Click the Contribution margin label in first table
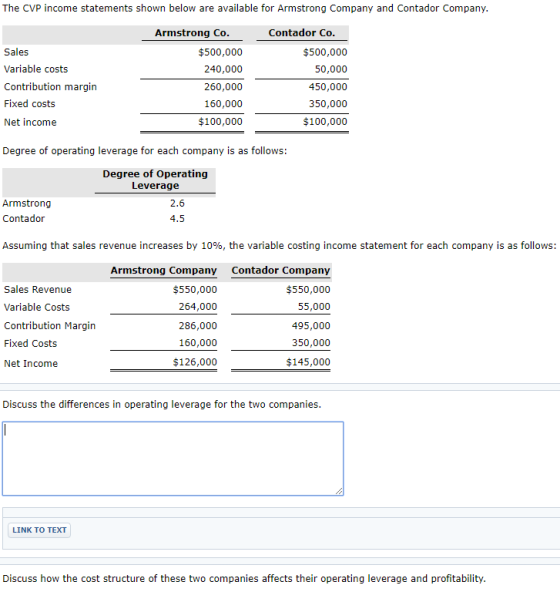 50,87
